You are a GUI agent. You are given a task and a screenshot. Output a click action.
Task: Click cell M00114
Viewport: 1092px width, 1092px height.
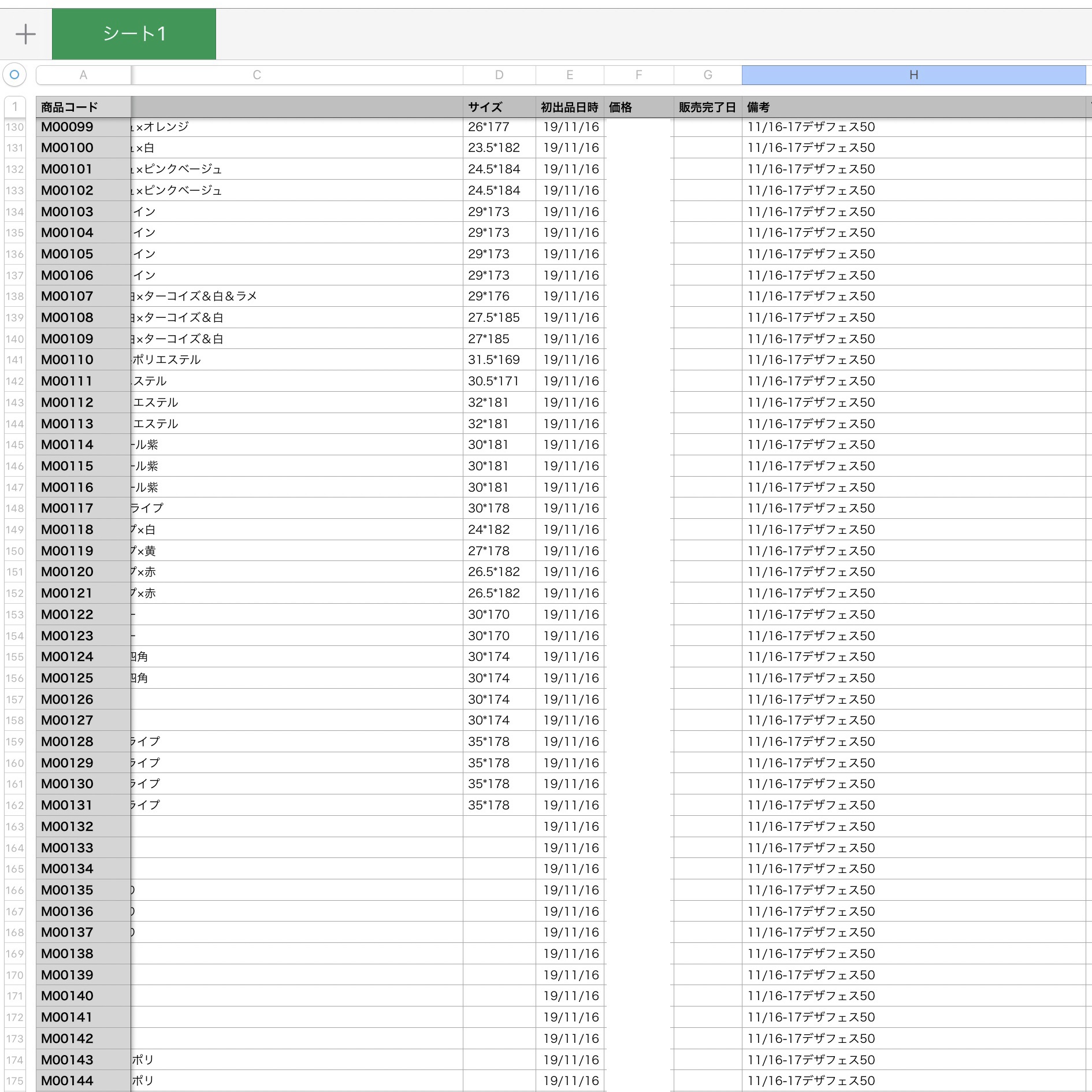[83, 445]
